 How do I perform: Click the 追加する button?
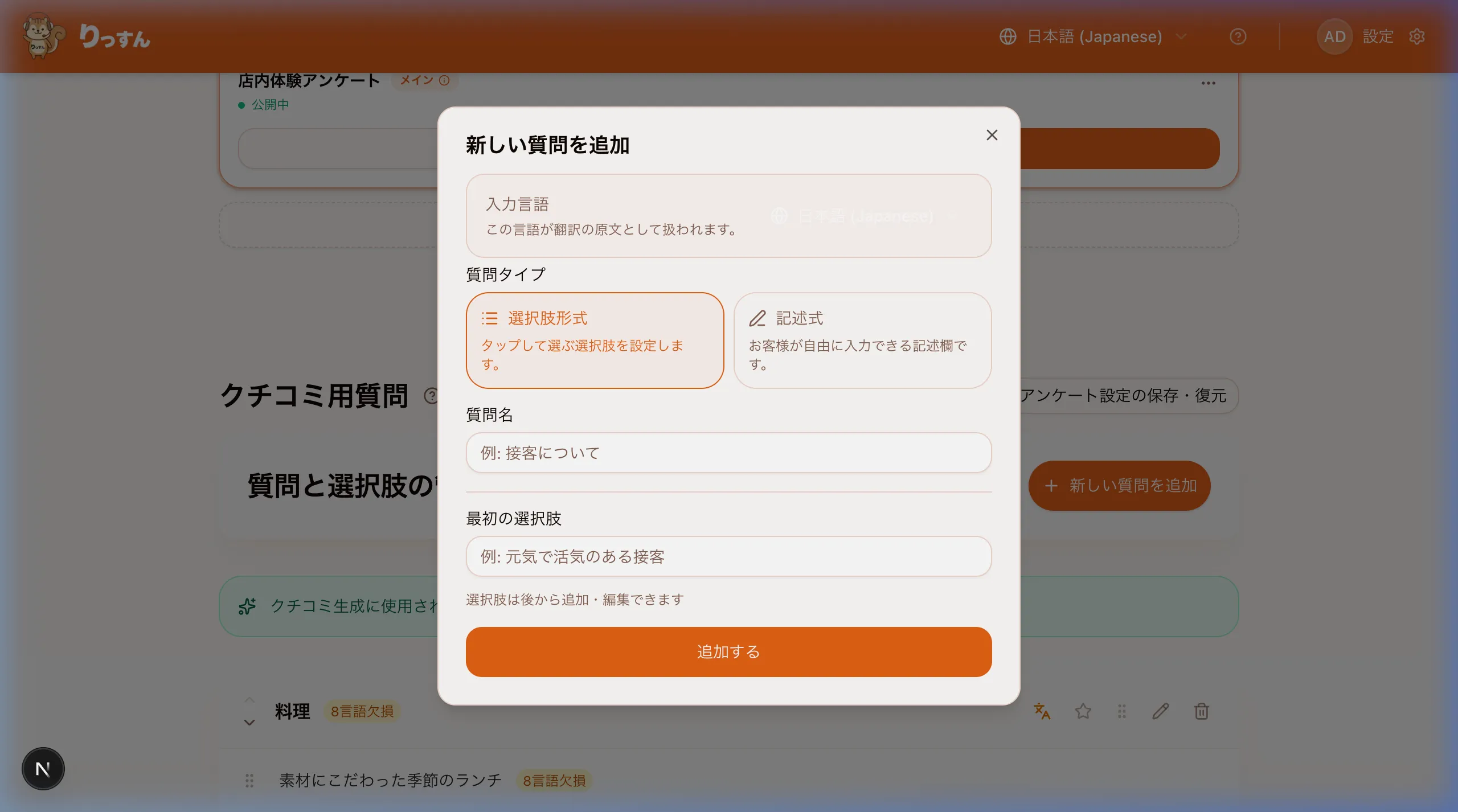(728, 652)
